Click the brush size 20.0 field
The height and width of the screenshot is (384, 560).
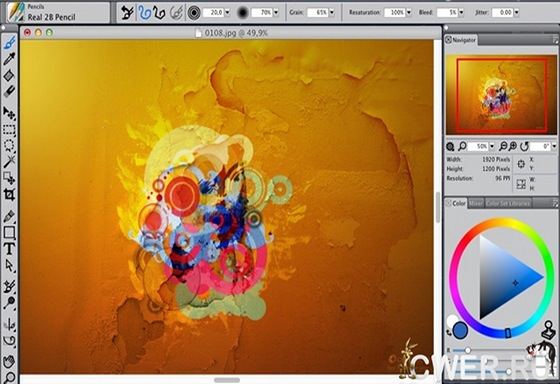click(x=214, y=13)
